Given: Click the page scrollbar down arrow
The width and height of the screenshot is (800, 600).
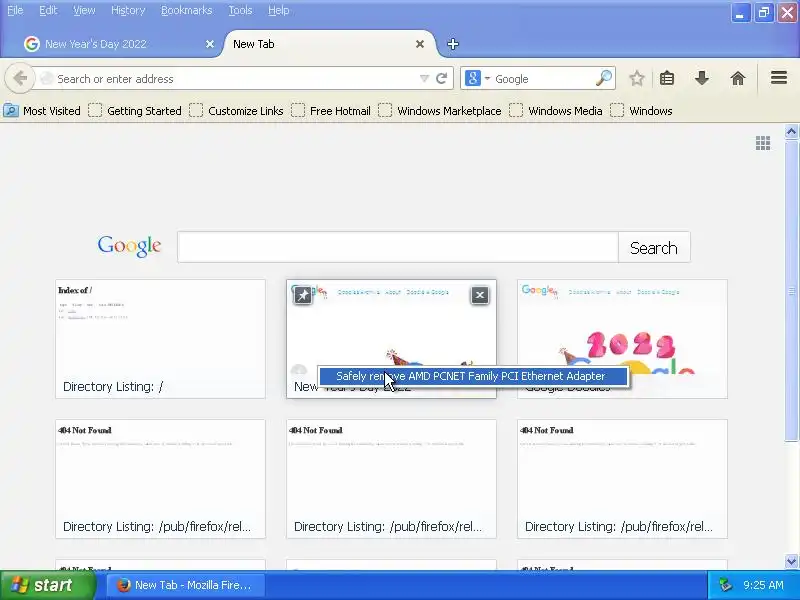Looking at the screenshot, I should click(x=791, y=561).
